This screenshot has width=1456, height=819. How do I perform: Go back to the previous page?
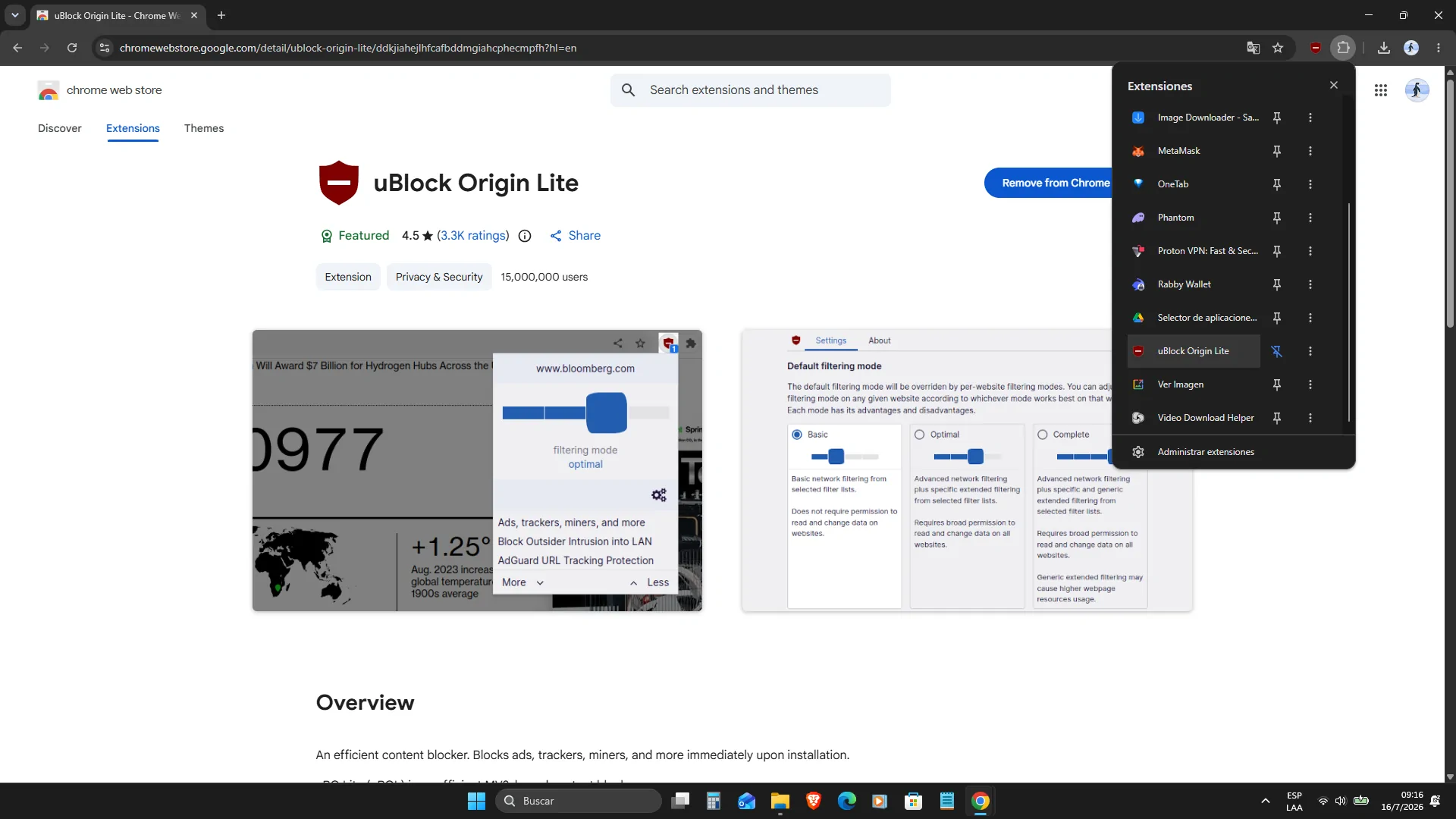coord(17,48)
